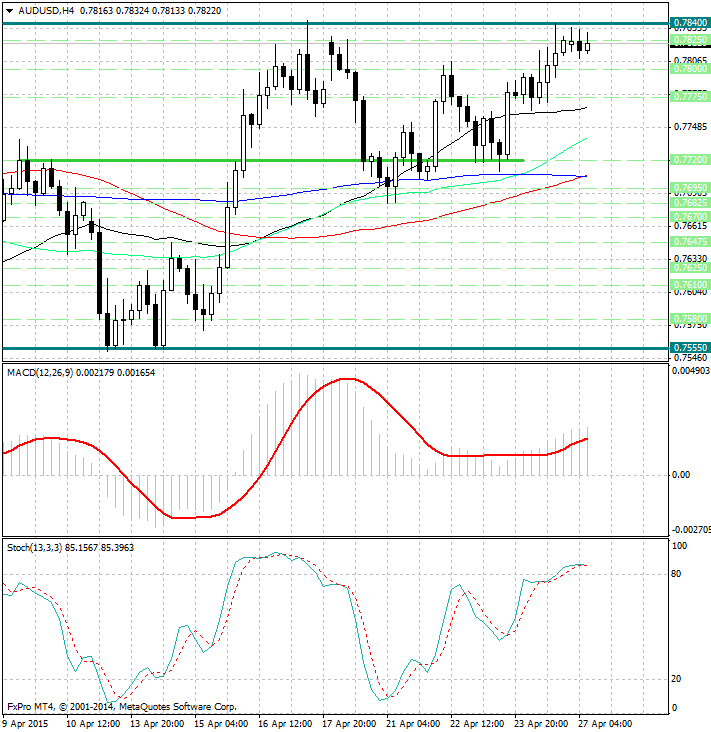
Task: Select the 0.76475 level price label
Action: [690, 242]
